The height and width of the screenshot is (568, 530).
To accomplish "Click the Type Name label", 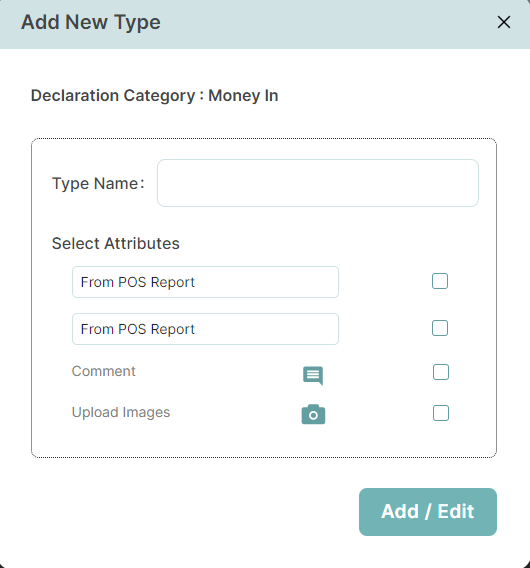I will tap(98, 183).
